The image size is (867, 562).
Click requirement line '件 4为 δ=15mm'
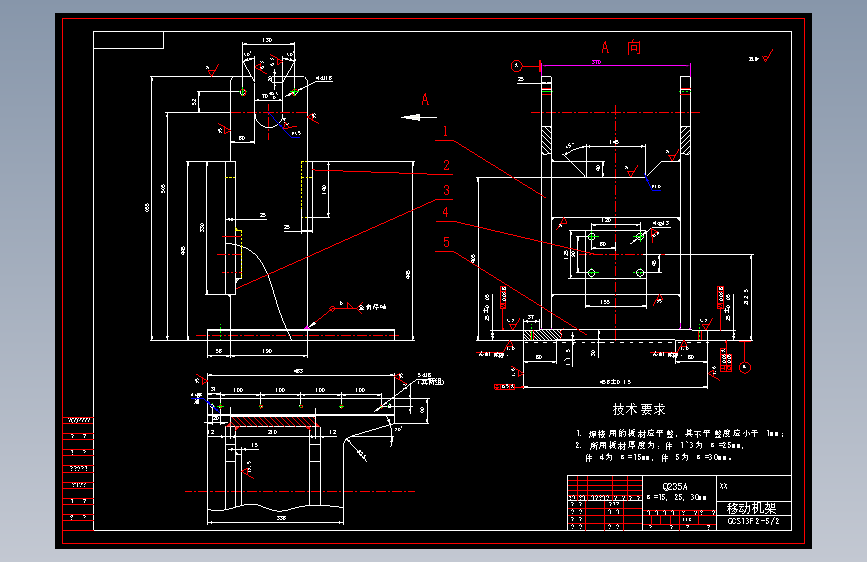pos(659,457)
